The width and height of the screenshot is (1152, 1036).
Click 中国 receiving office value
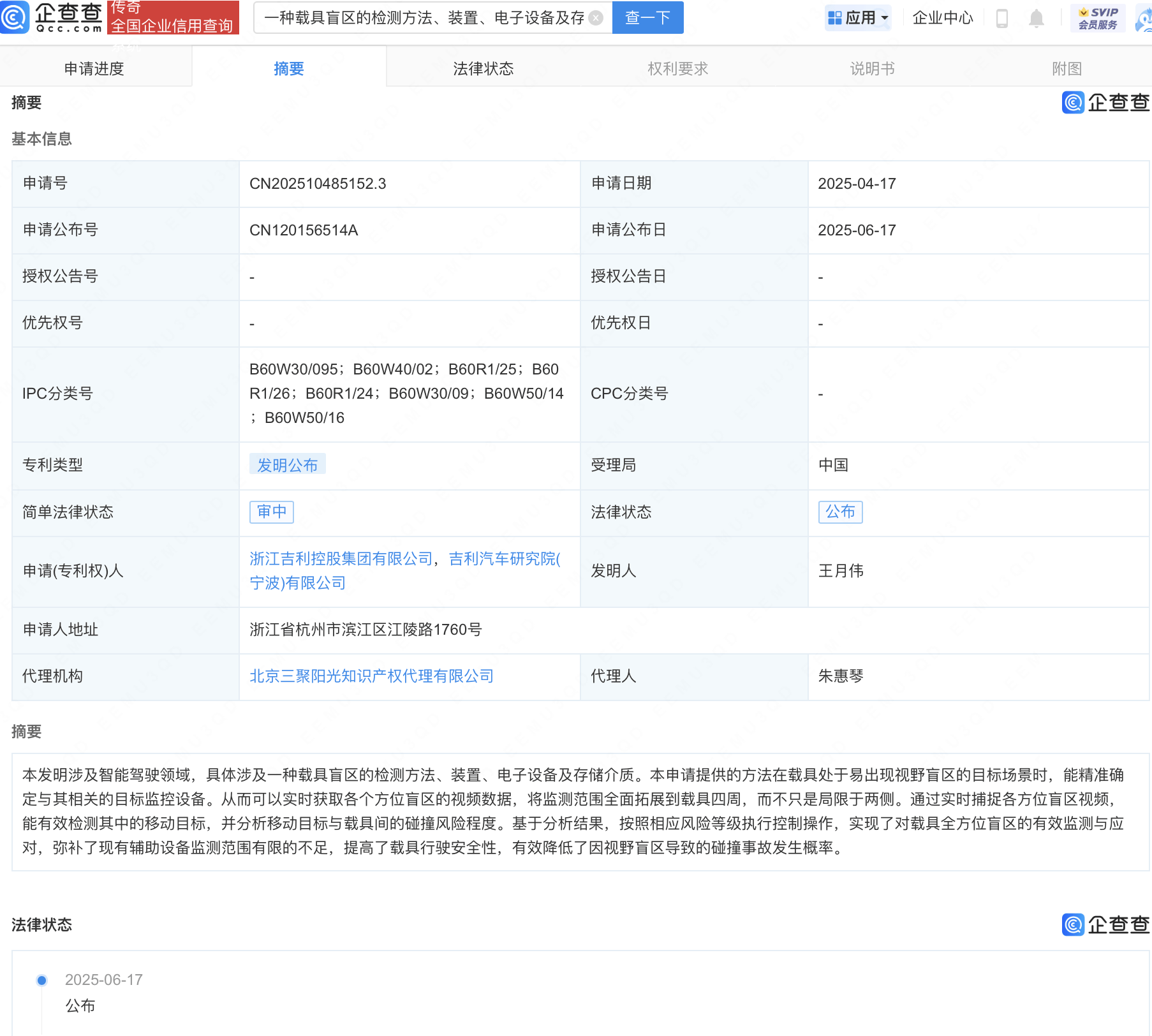[x=833, y=465]
